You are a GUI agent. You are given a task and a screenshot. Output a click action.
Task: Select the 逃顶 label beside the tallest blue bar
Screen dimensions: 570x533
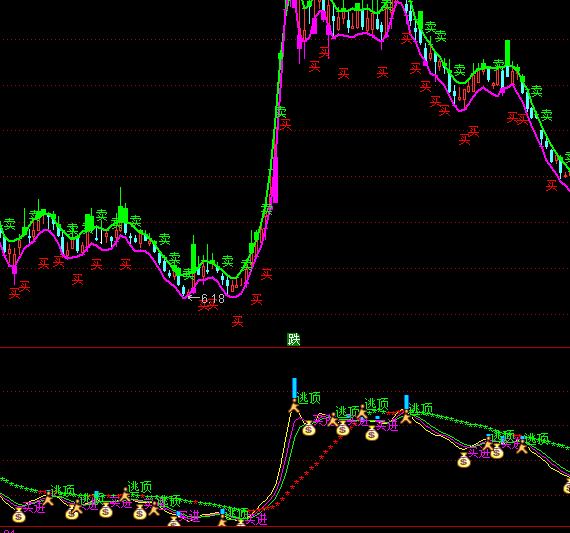[x=309, y=398]
